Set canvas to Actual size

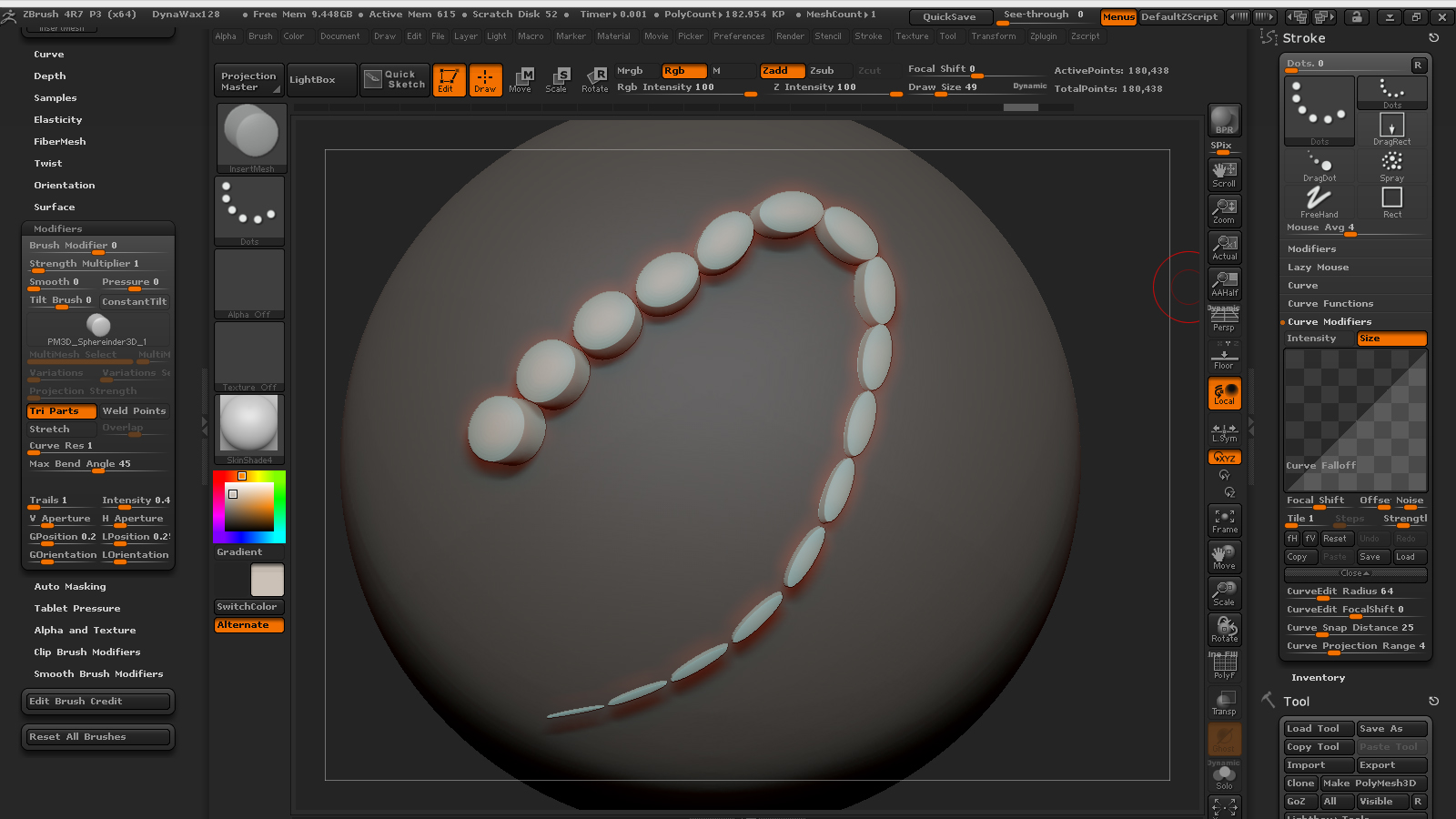coord(1224,248)
